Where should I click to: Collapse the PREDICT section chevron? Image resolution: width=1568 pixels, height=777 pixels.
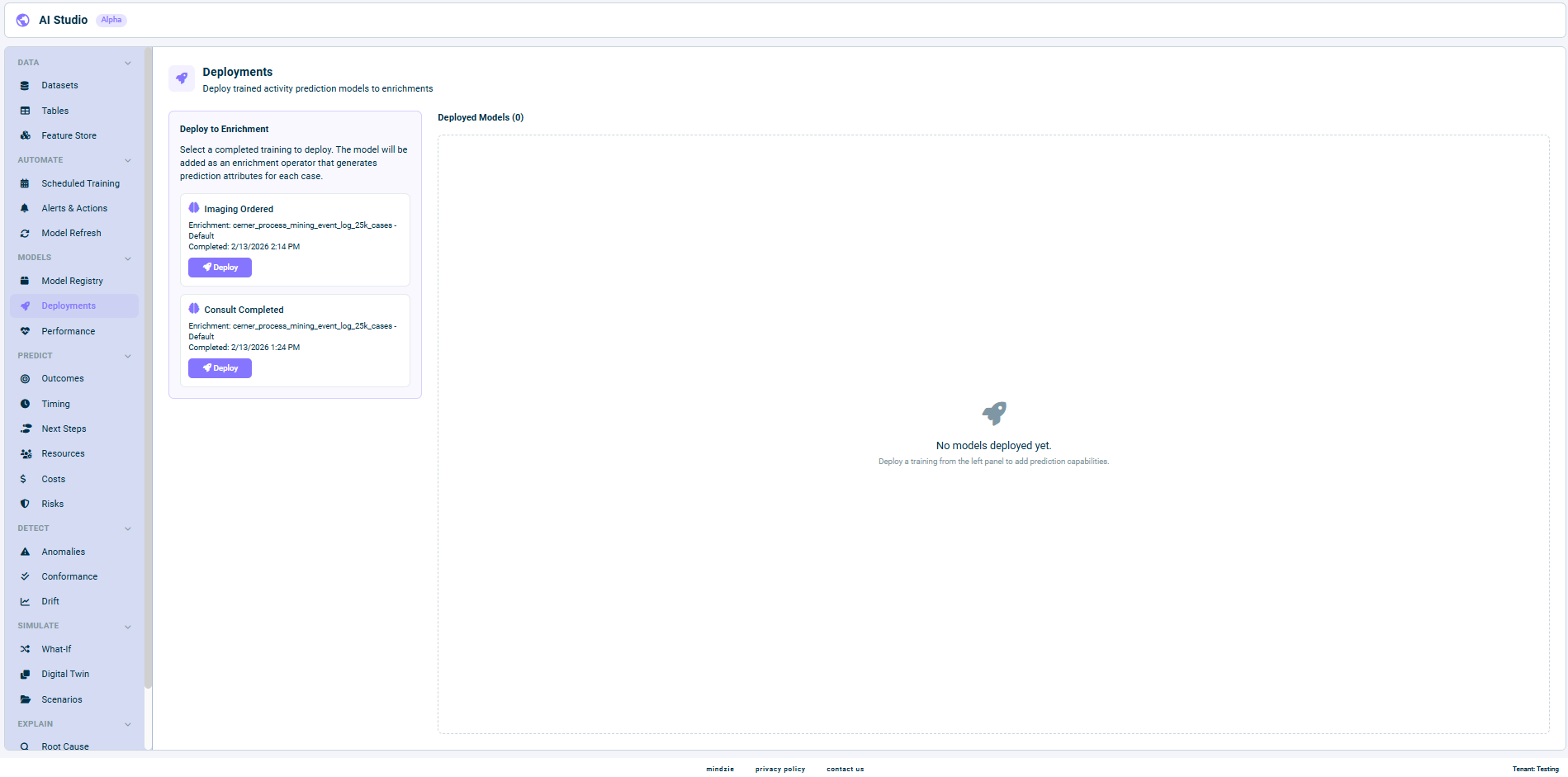tap(128, 356)
